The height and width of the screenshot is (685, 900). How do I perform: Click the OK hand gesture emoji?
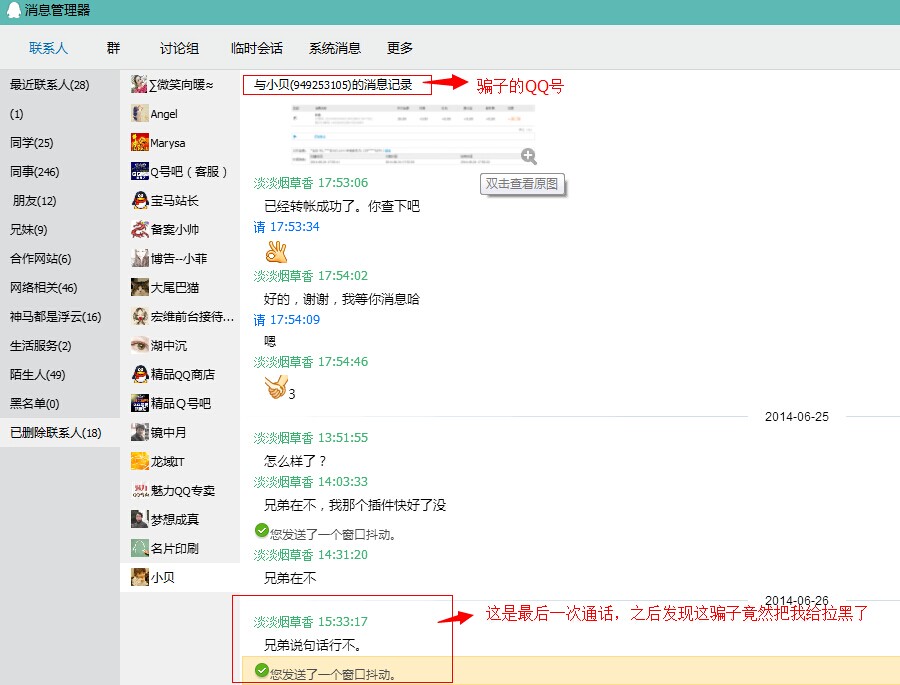[x=276, y=251]
